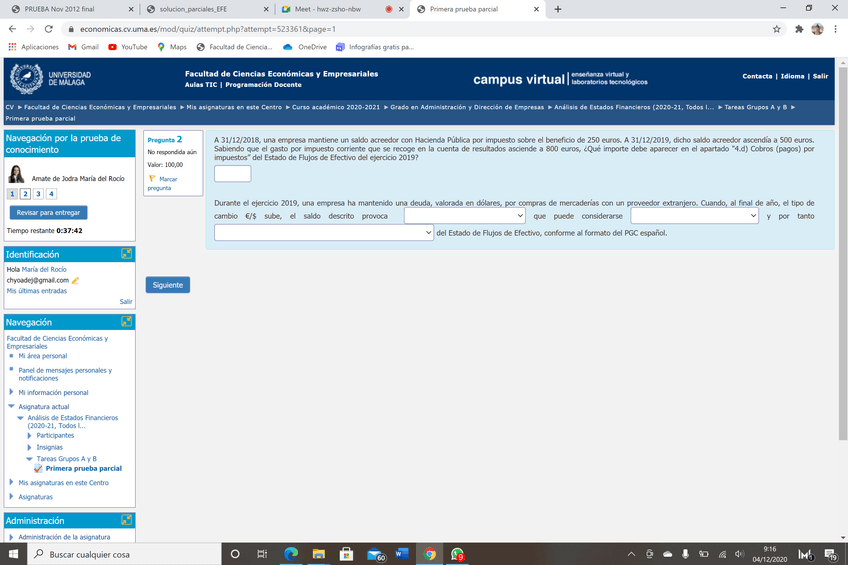Click the numeric answer input box
The height and width of the screenshot is (565, 848).
click(233, 174)
